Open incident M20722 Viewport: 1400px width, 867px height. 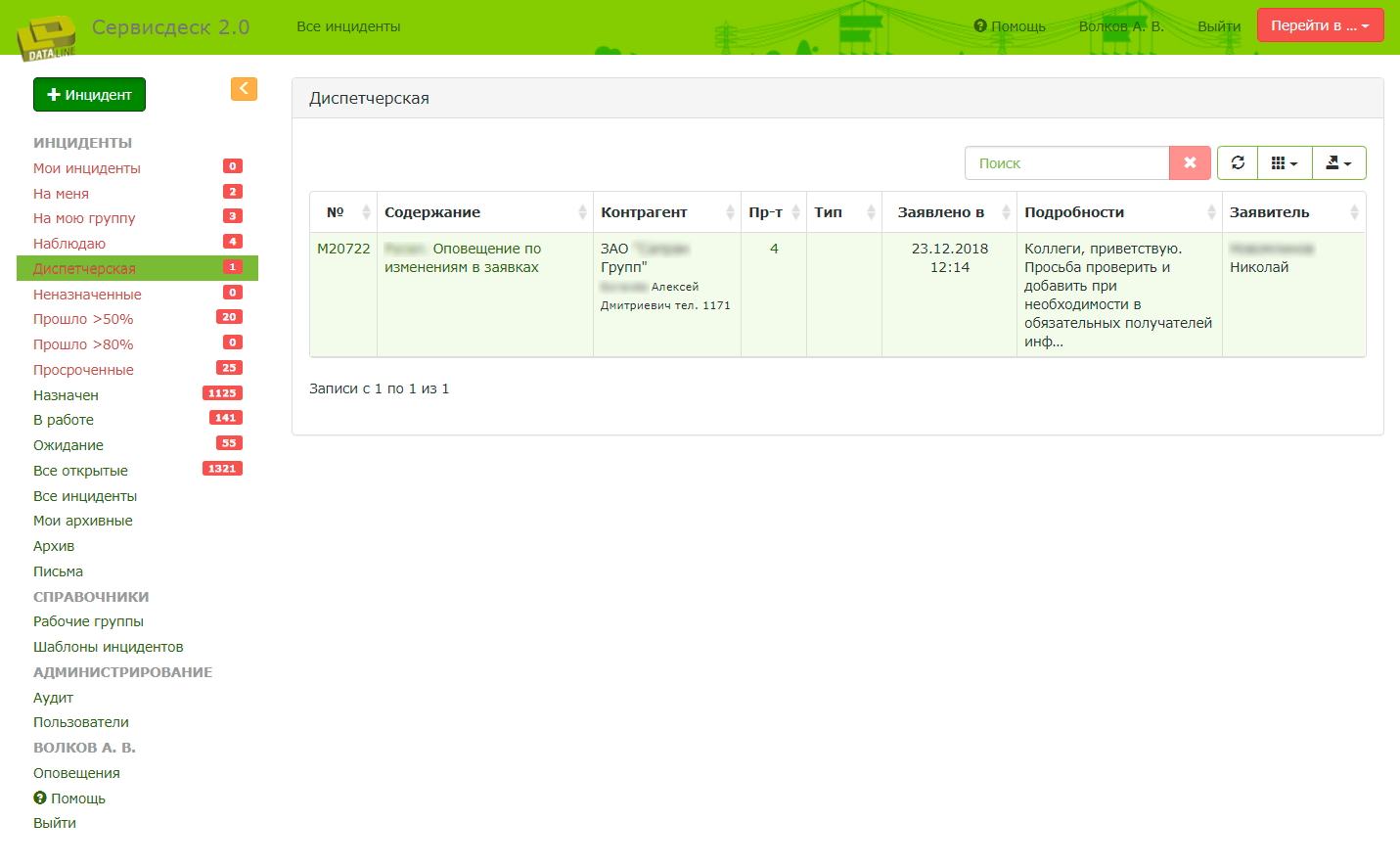tap(343, 249)
